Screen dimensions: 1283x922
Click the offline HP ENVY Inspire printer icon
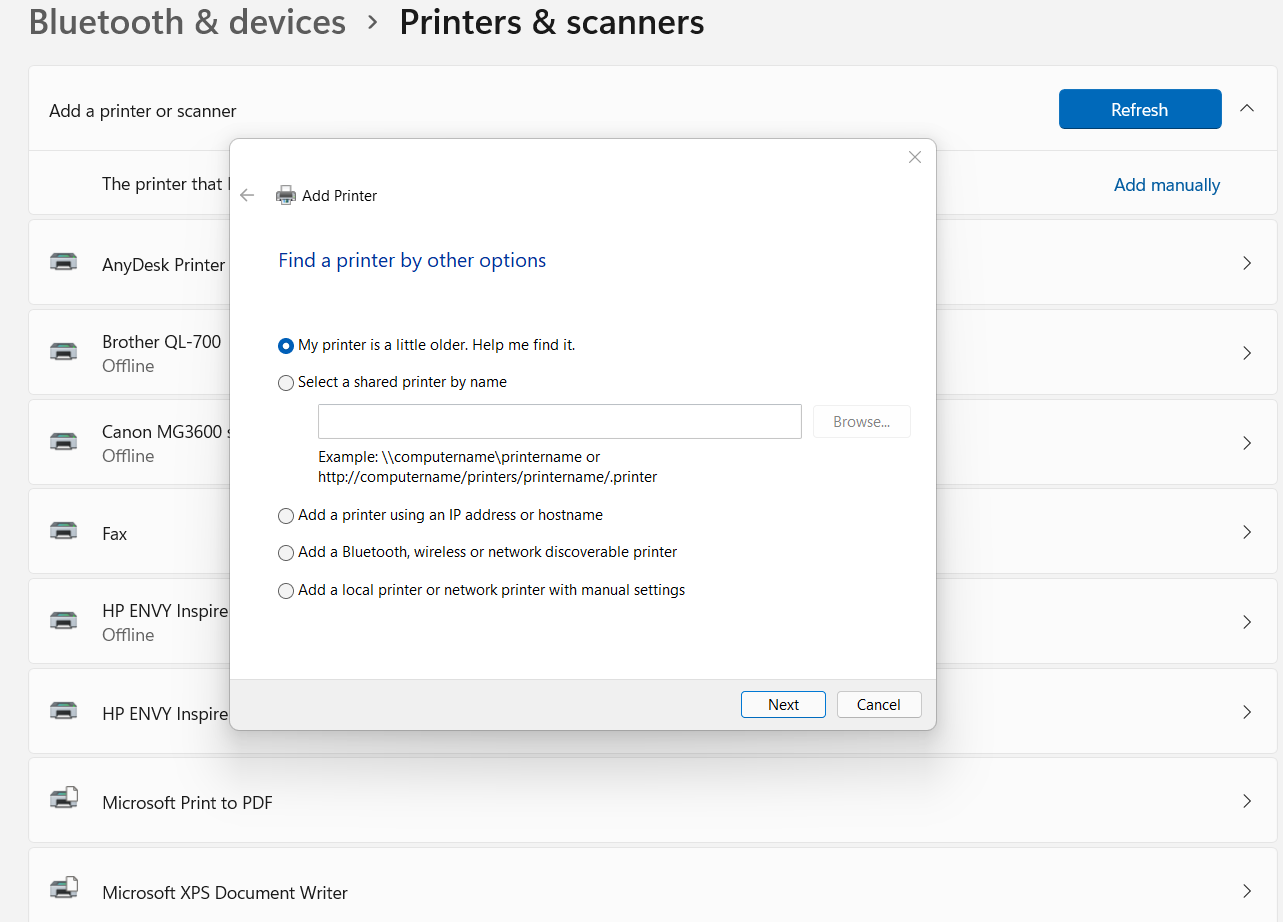64,621
